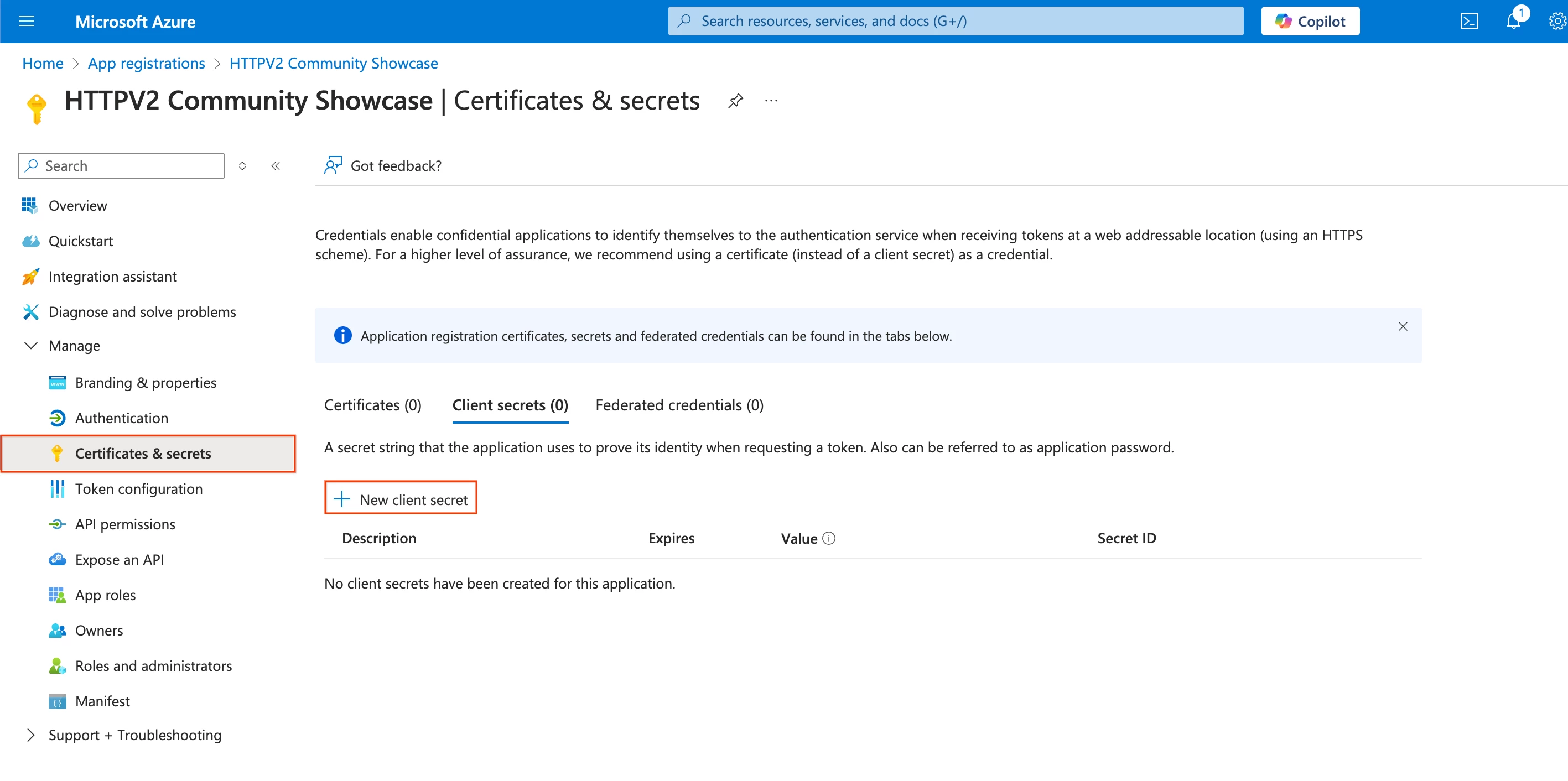Open Quickstart in sidebar
Viewport: 1568px width, 781px height.
[81, 241]
